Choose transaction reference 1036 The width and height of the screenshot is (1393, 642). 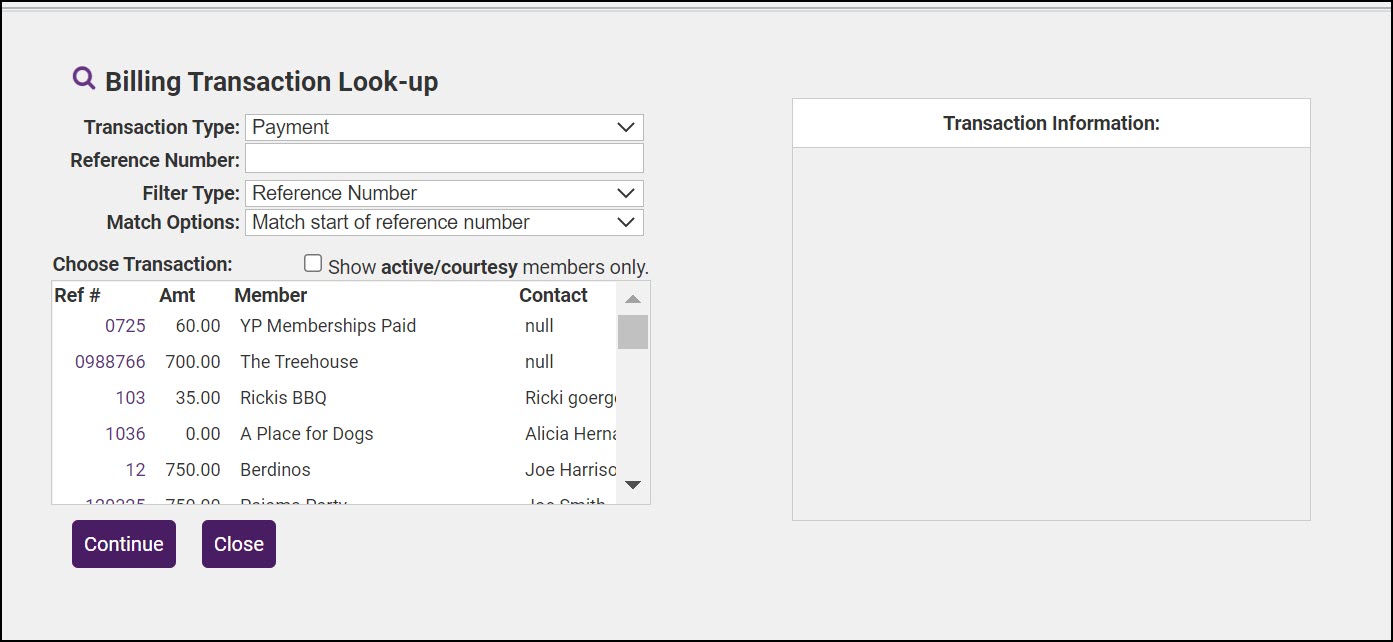[x=125, y=434]
